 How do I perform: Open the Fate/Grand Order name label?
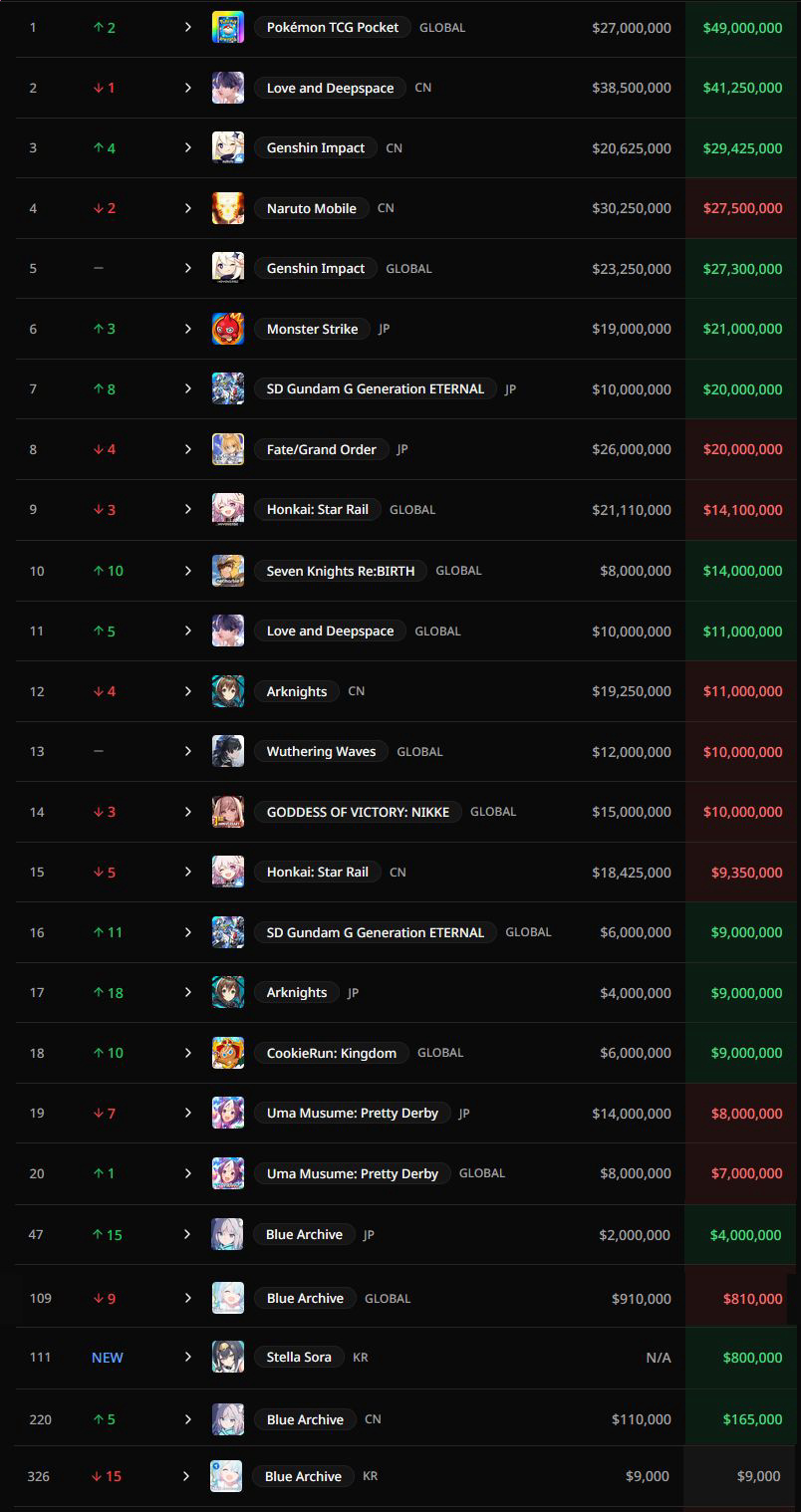pyautogui.click(x=322, y=449)
